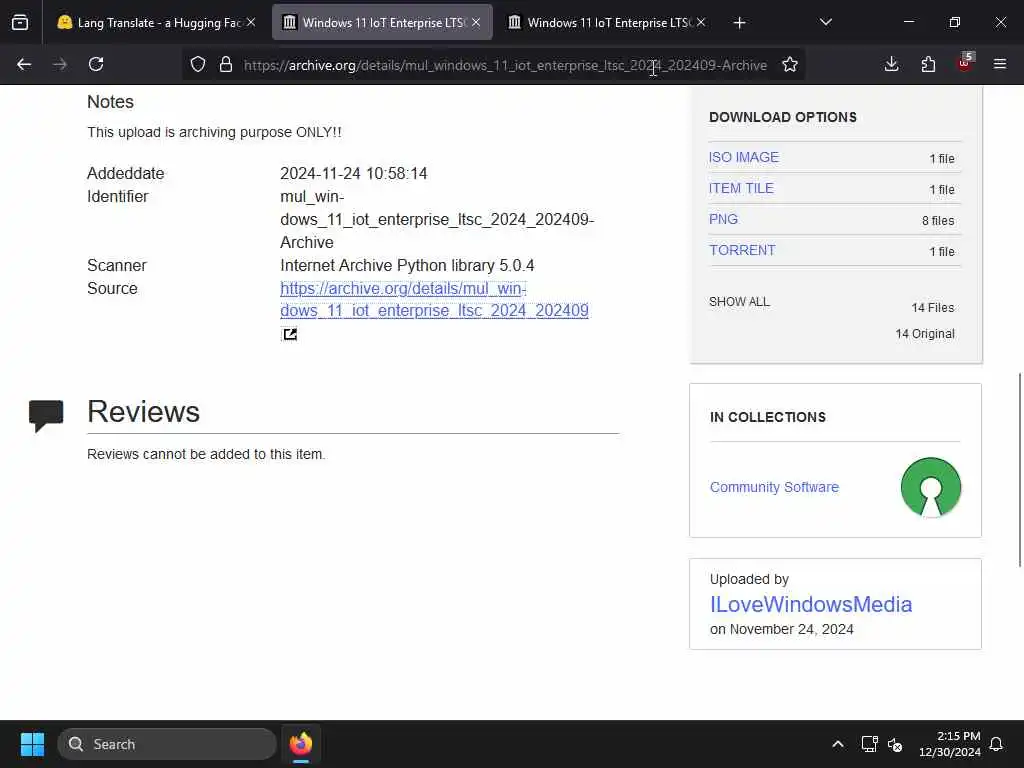Viewport: 1024px width, 768px height.
Task: Close the Lang Translate tab
Action: pos(251,22)
